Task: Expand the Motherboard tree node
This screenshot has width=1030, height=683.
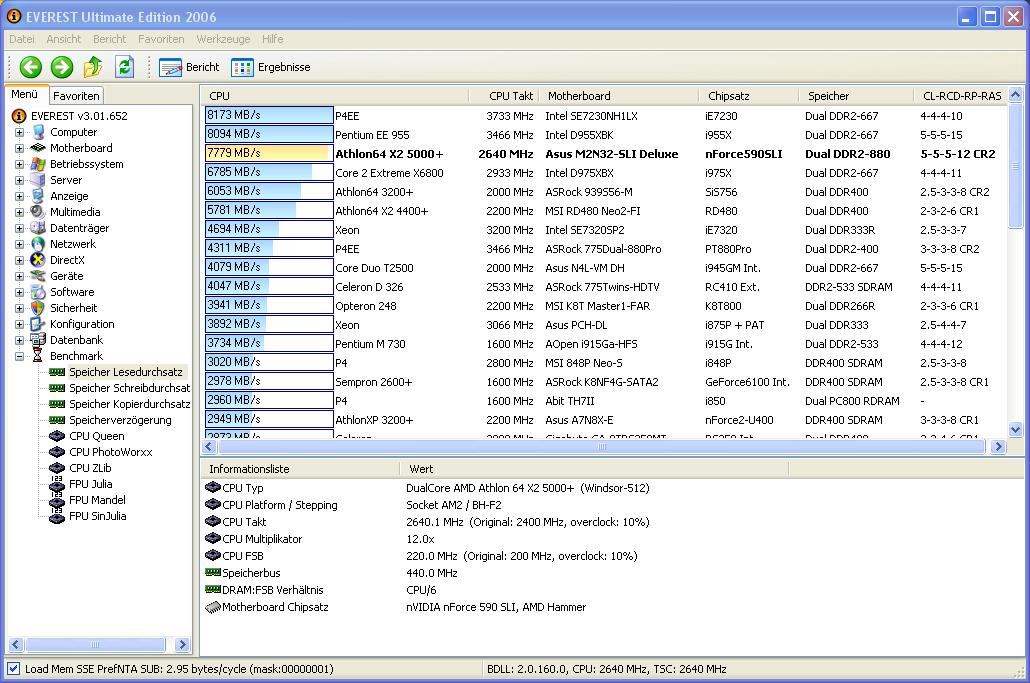Action: tap(20, 148)
